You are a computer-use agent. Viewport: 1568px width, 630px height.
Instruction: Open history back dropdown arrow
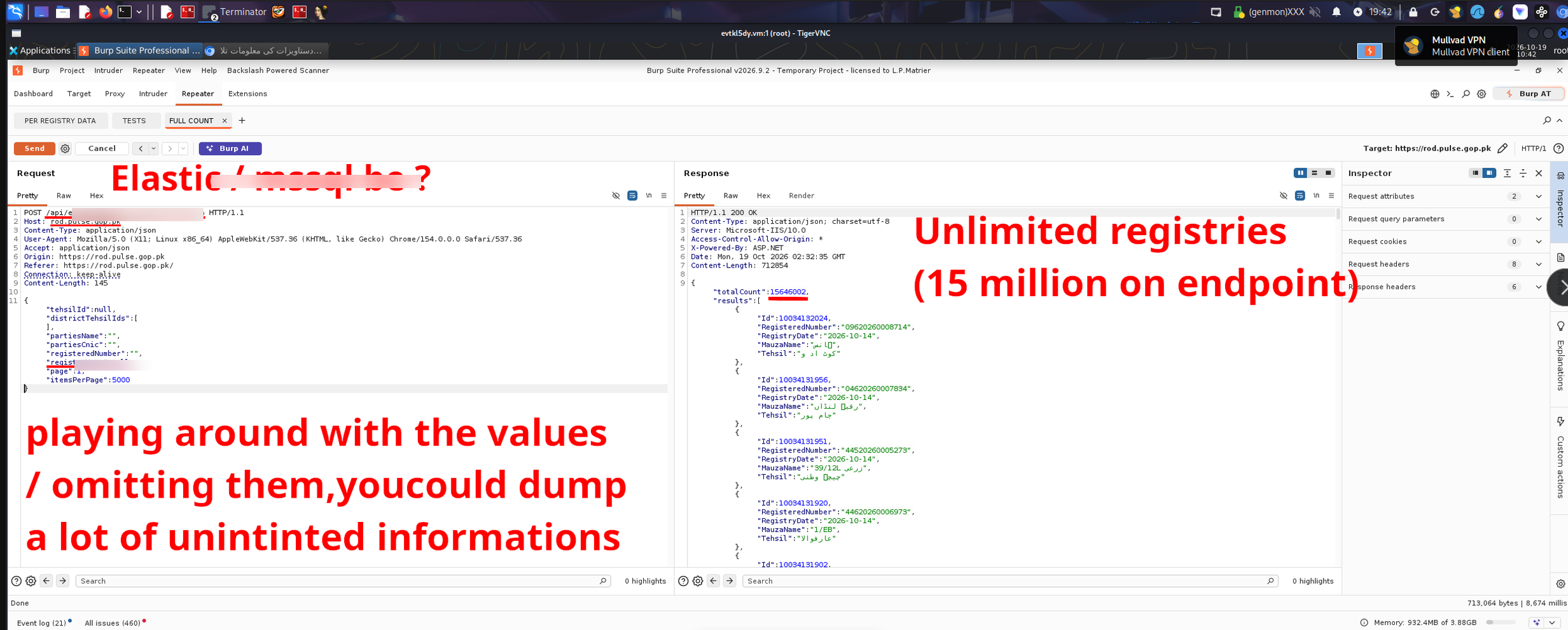click(x=153, y=149)
